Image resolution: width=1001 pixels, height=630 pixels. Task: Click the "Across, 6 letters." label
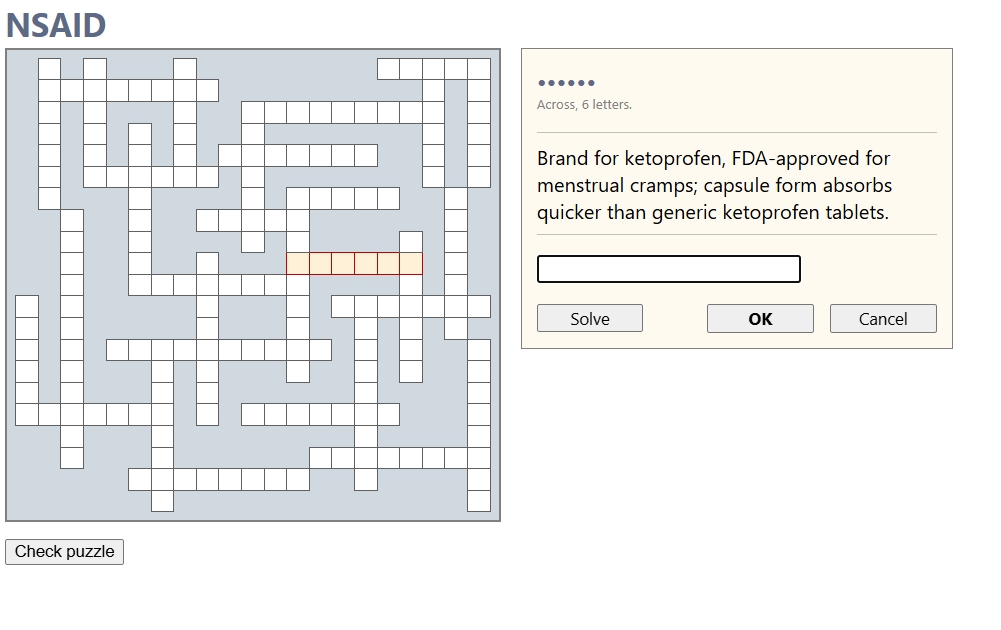(x=584, y=105)
